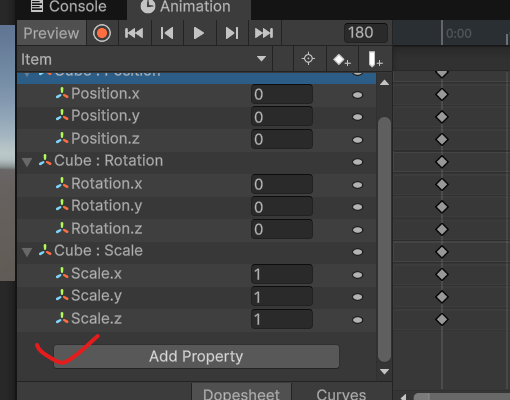The width and height of the screenshot is (510, 400).
Task: Collapse the Cube : Rotation group
Action: (x=27, y=162)
